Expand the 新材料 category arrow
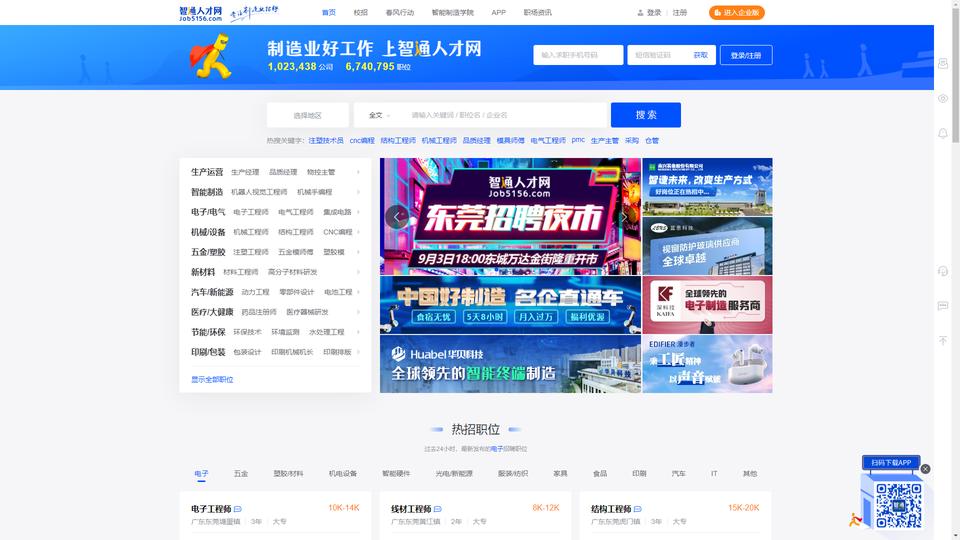 point(358,272)
